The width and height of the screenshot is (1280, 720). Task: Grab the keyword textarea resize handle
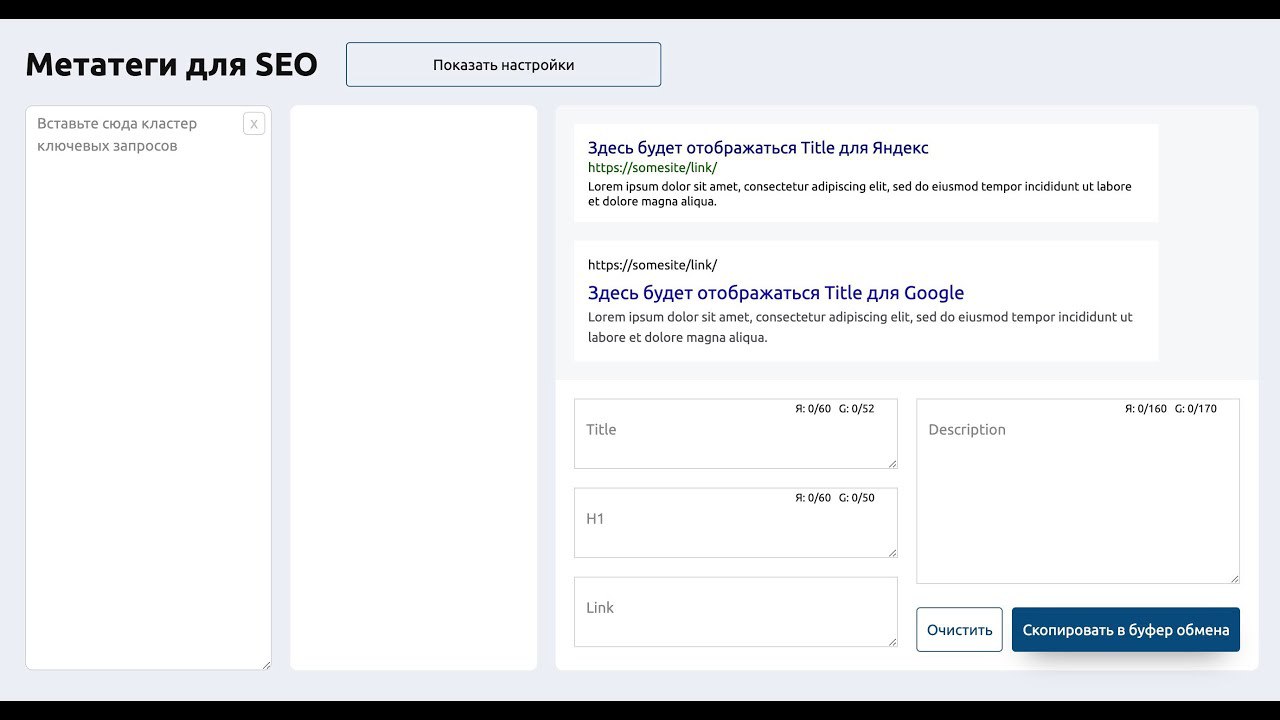266,665
